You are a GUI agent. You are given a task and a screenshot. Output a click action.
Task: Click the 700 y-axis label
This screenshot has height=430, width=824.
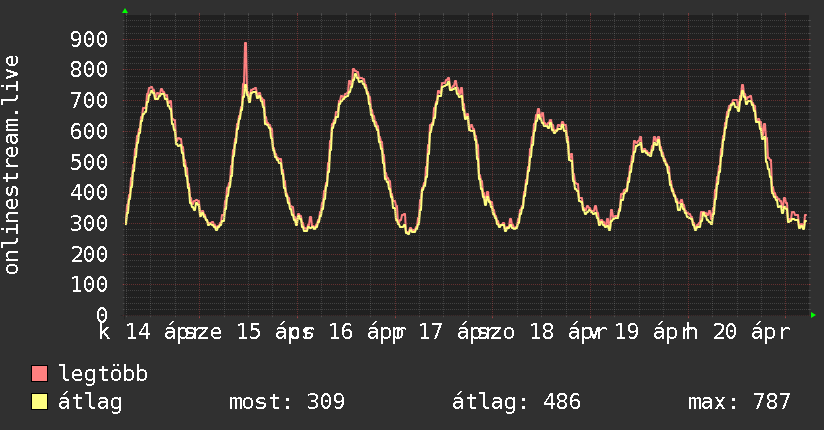pyautogui.click(x=89, y=100)
